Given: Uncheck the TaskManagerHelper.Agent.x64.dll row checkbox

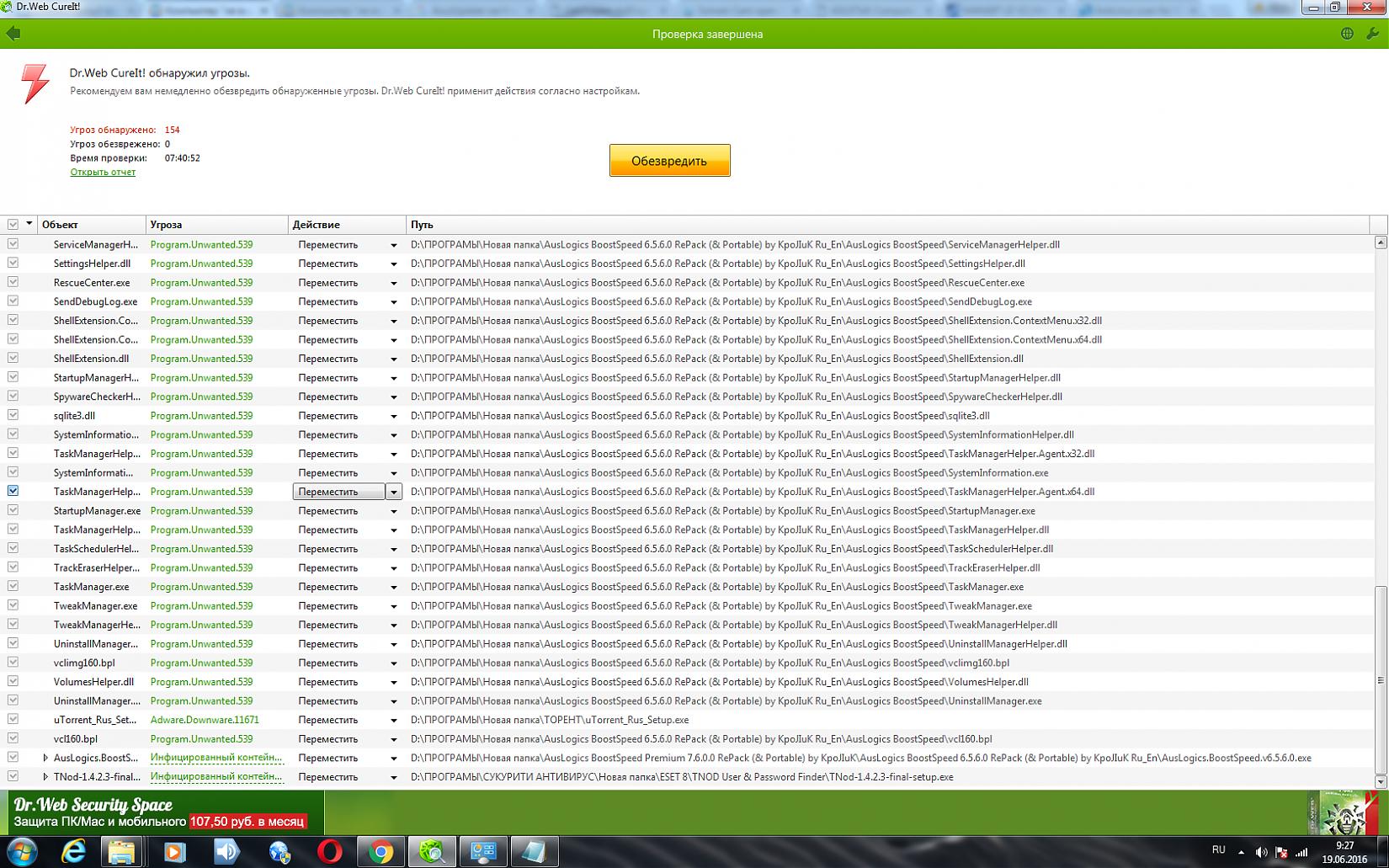Looking at the screenshot, I should 13,491.
